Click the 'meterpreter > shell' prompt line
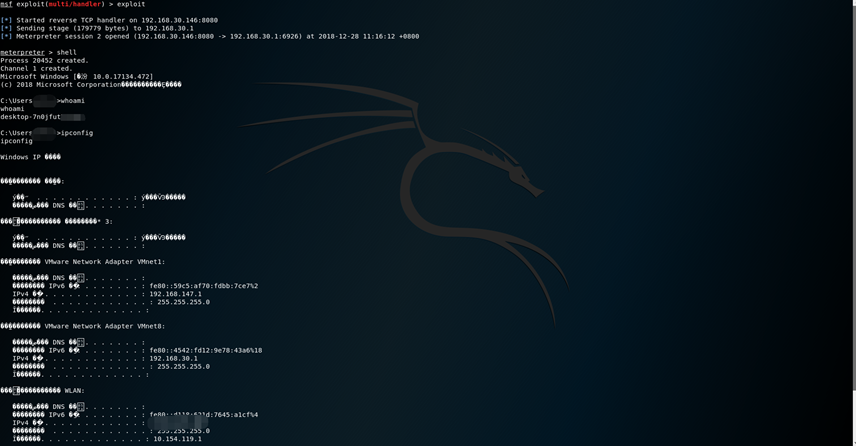This screenshot has height=446, width=856. [38, 52]
